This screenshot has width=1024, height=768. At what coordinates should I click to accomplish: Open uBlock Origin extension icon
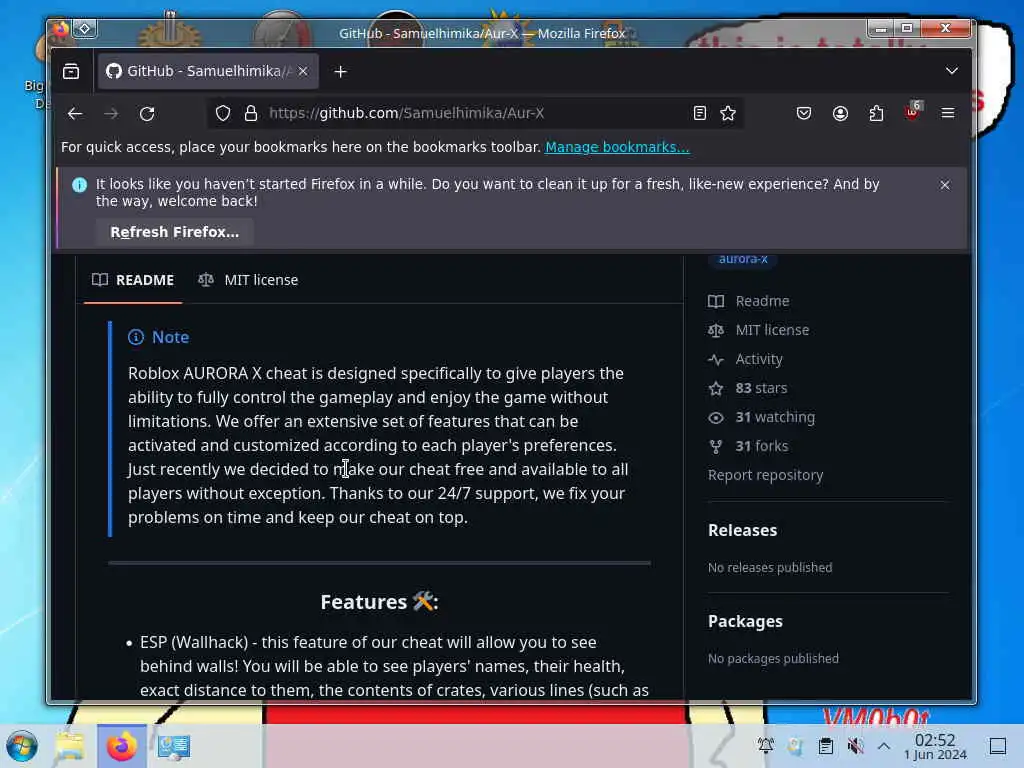pos(912,112)
